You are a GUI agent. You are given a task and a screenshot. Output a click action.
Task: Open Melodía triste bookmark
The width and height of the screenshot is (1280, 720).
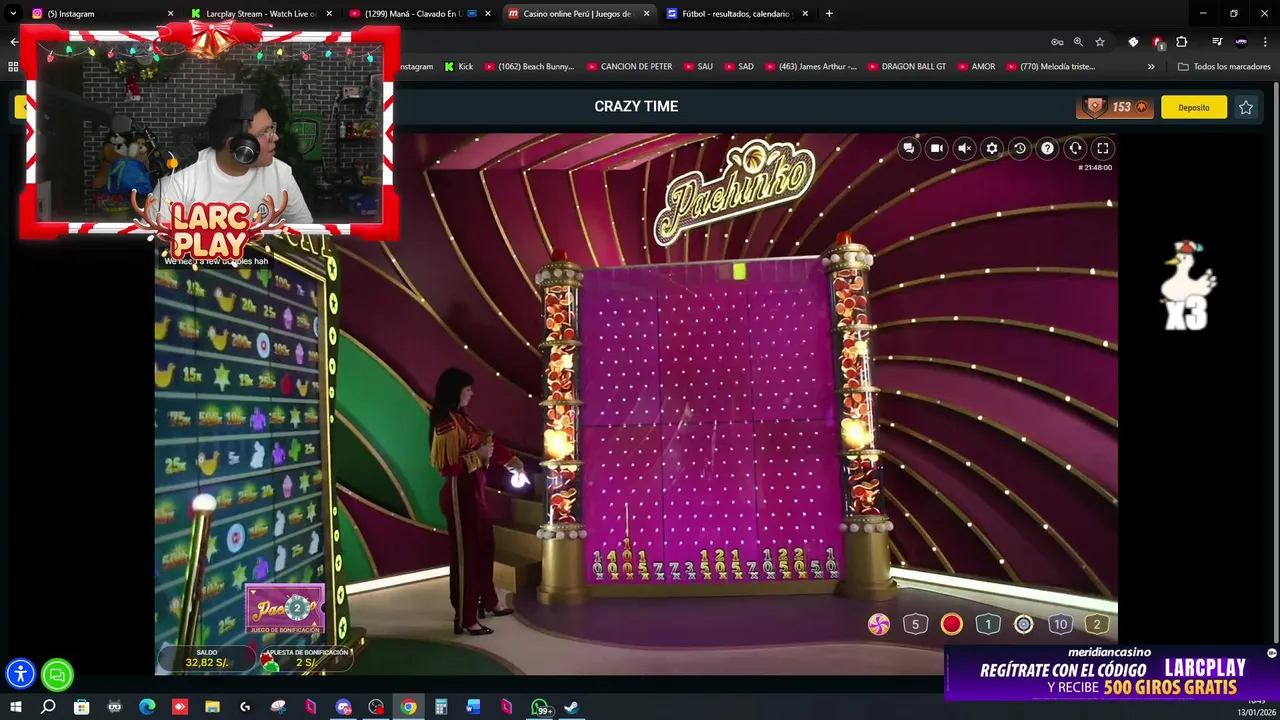pos(1050,66)
